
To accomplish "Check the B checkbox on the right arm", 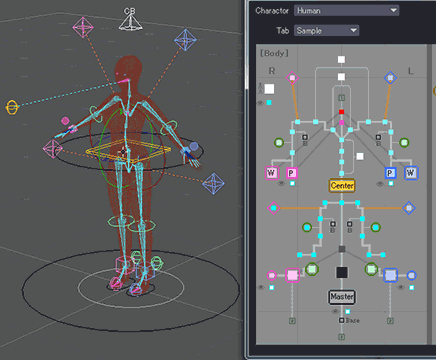I will (305, 137).
